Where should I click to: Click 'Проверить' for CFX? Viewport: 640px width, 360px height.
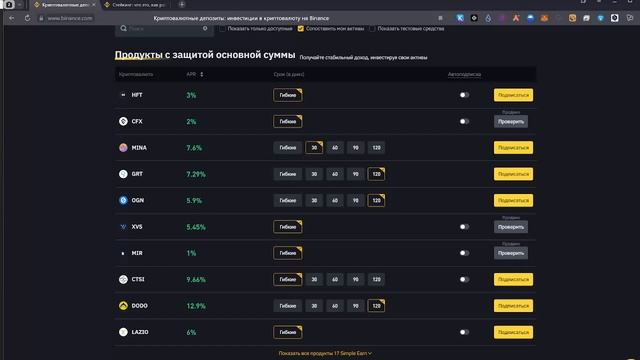511,122
